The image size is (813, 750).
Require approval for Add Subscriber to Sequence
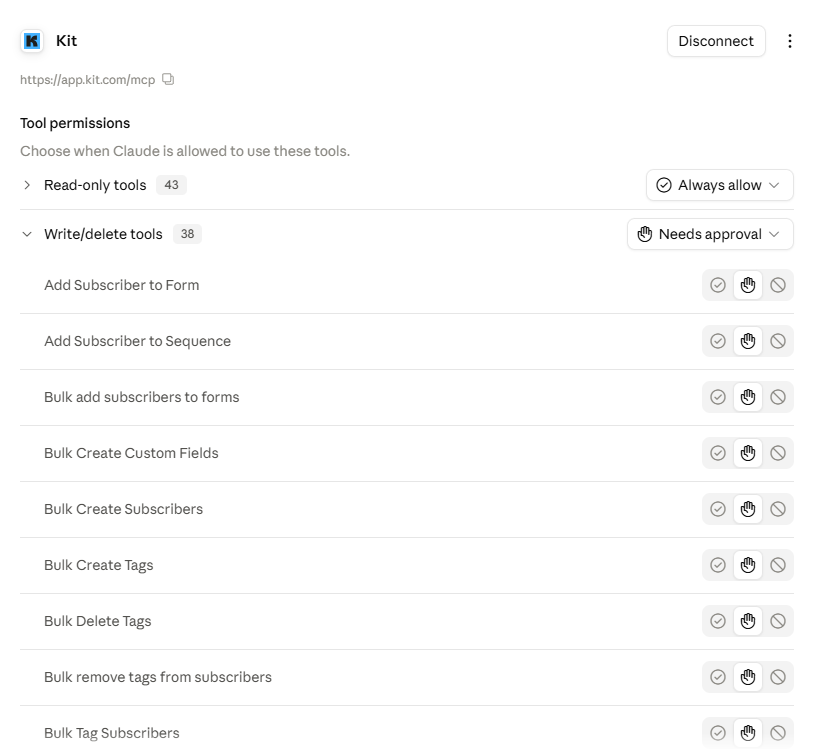pos(748,341)
